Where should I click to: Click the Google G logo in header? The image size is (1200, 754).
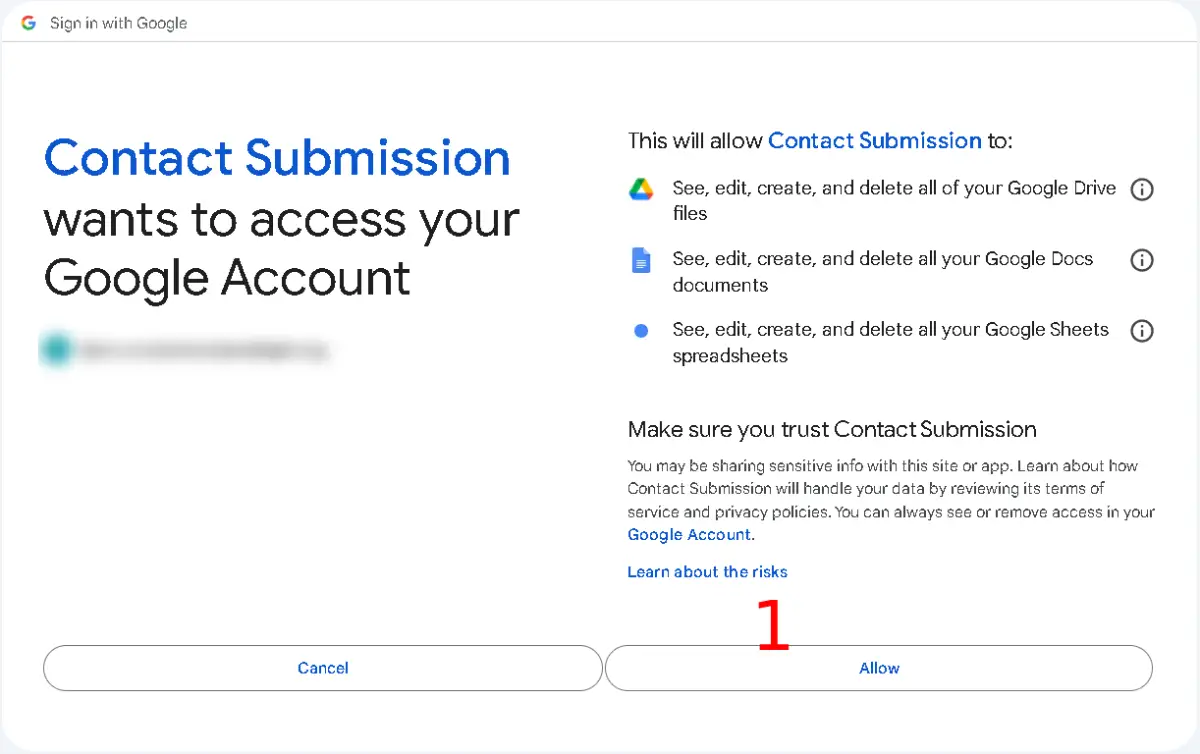(x=29, y=23)
